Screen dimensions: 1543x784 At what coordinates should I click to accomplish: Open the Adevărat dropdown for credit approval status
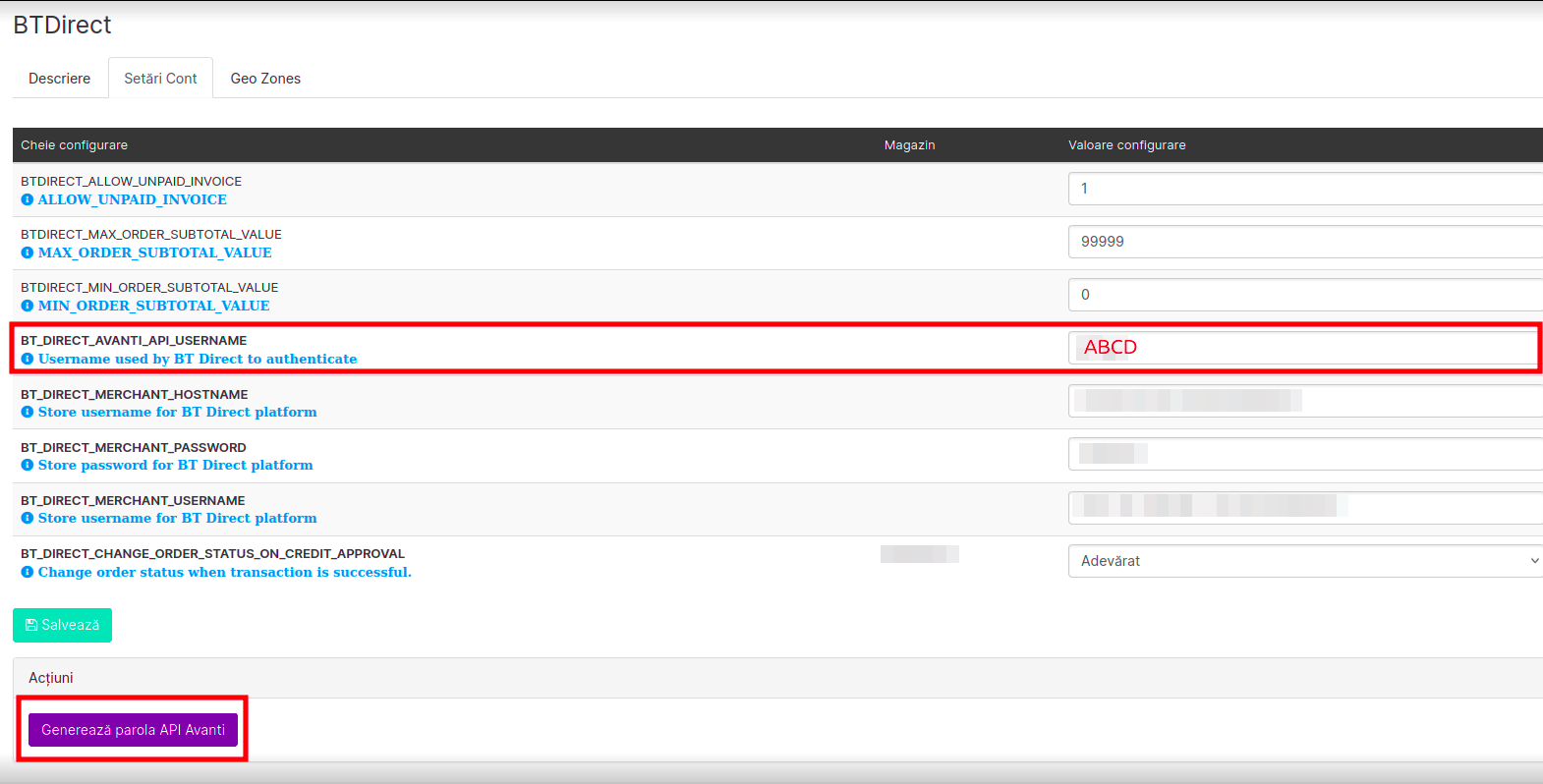point(1305,561)
